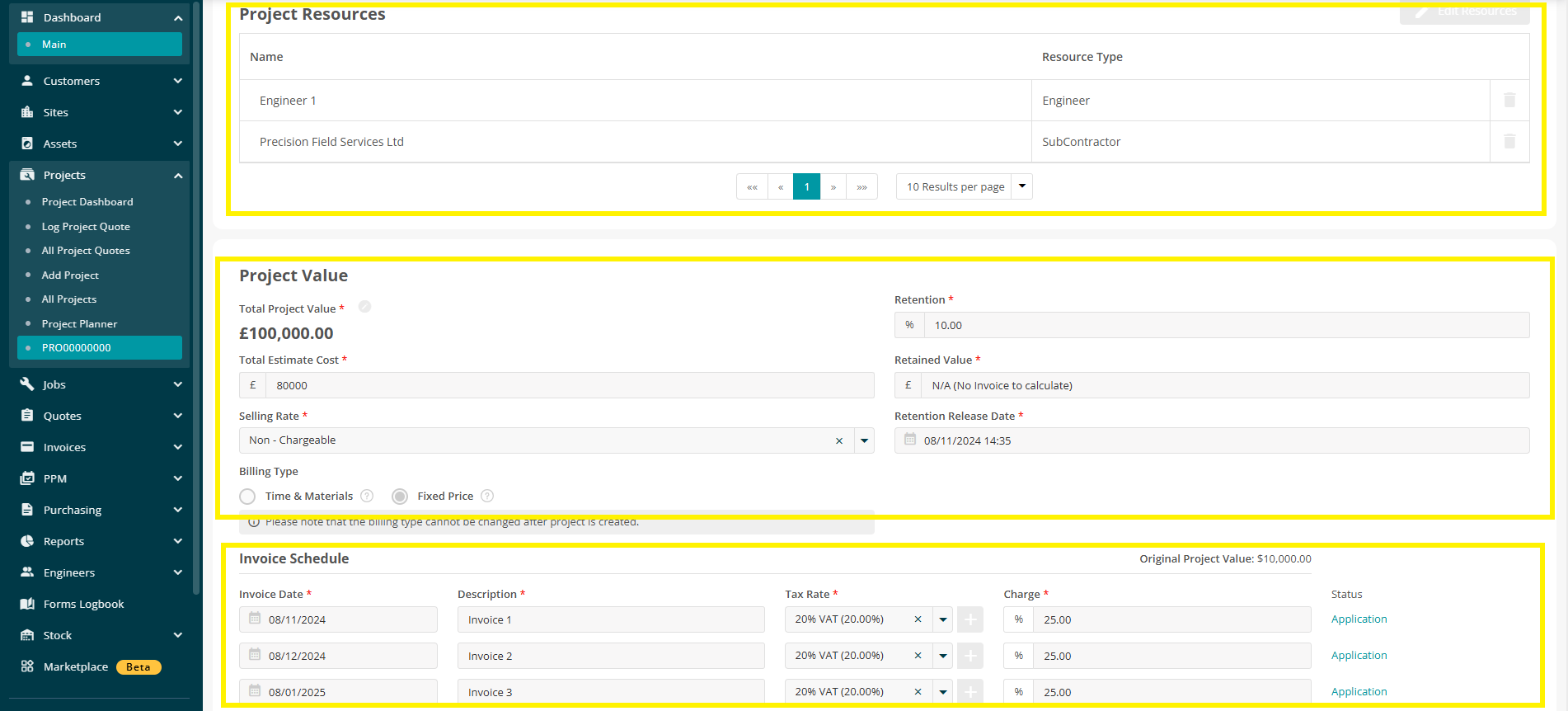
Task: Click Application link for Invoice 1
Action: 1359,619
